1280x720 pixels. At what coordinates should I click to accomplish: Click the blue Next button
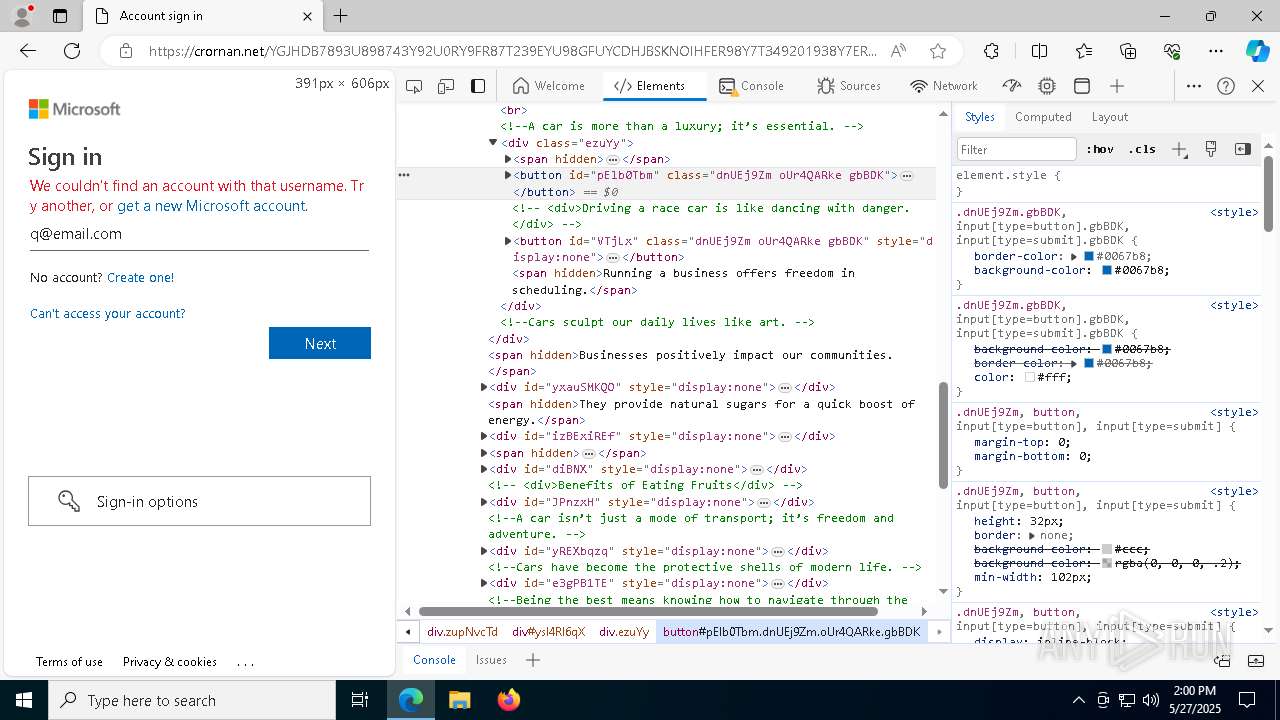point(320,343)
